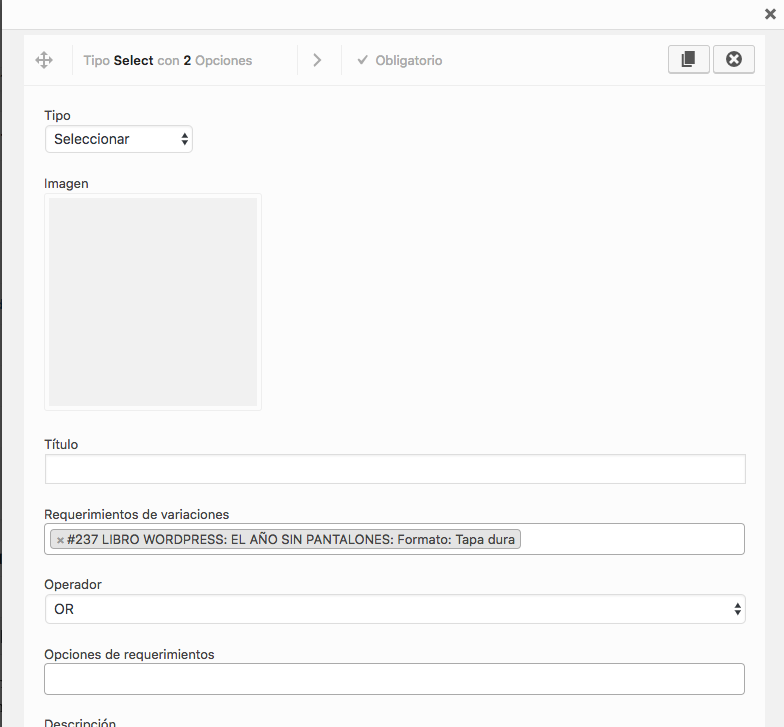Focus the Opciones de requerimientos field
Image resolution: width=784 pixels, height=727 pixels.
394,679
